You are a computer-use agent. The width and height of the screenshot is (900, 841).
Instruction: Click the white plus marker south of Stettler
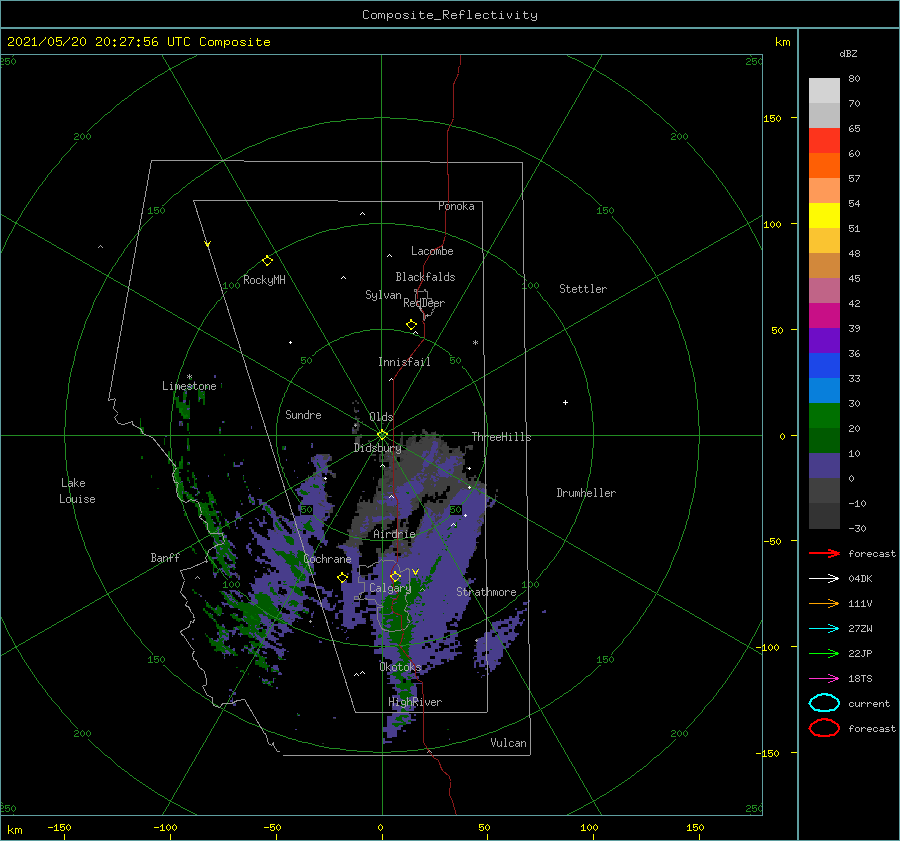565,402
